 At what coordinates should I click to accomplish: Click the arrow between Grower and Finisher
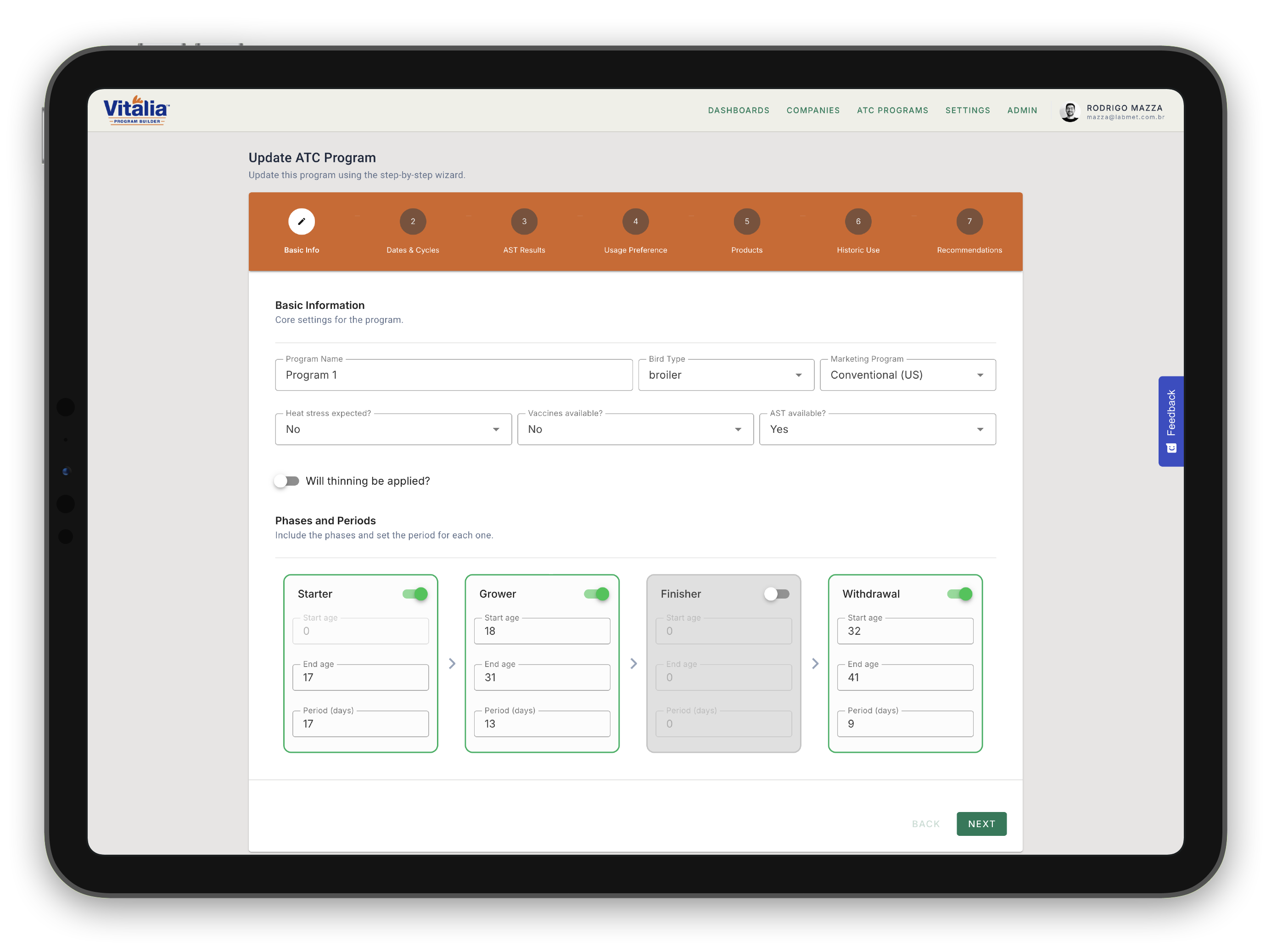[x=633, y=664]
